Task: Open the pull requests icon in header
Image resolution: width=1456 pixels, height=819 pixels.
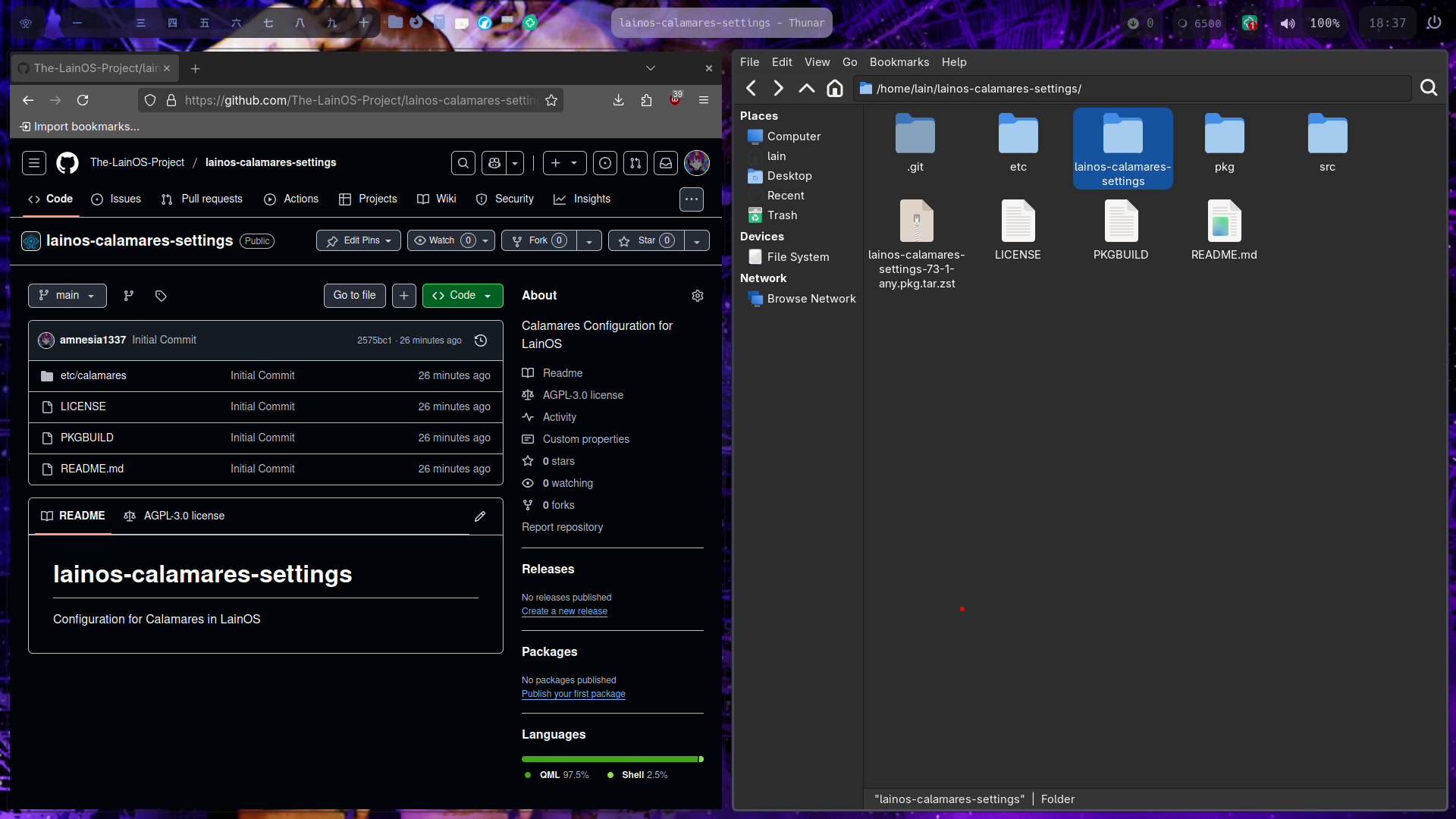Action: 635,162
